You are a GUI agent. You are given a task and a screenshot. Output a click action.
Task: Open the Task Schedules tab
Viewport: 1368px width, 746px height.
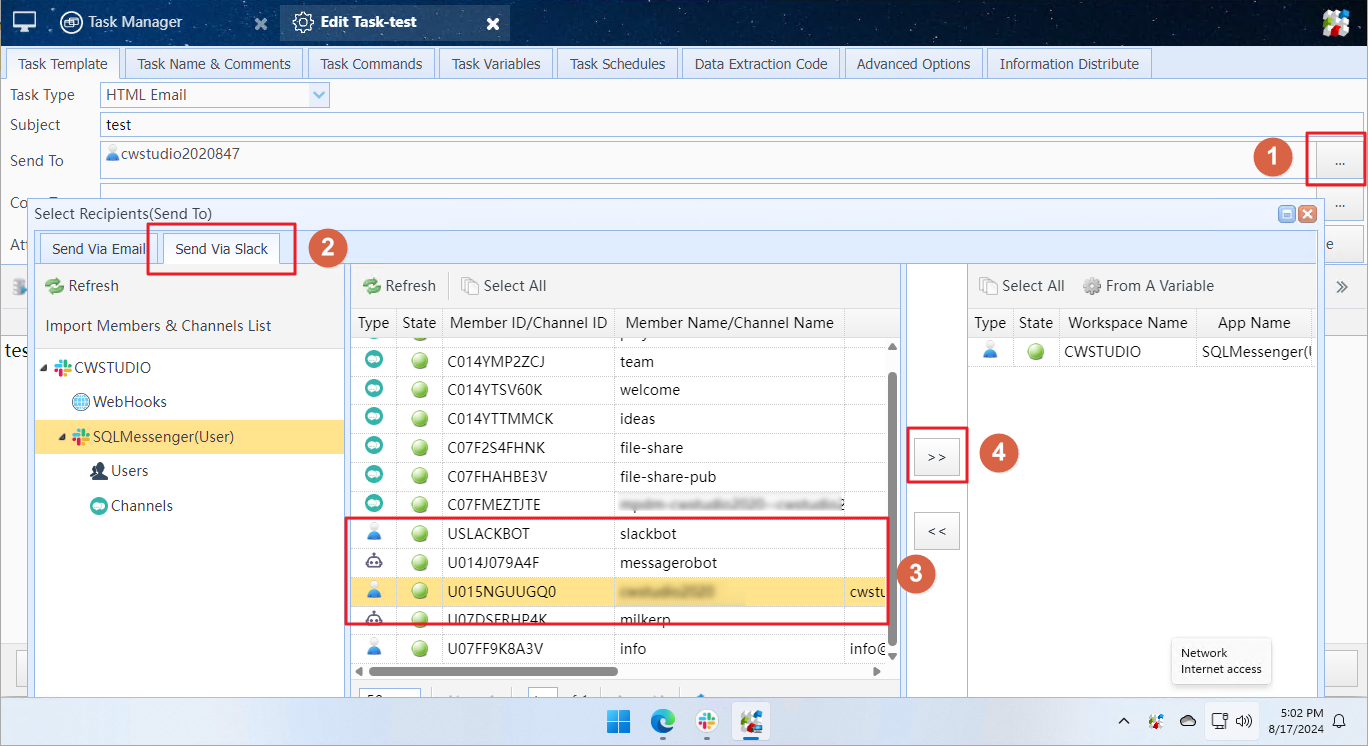617,64
